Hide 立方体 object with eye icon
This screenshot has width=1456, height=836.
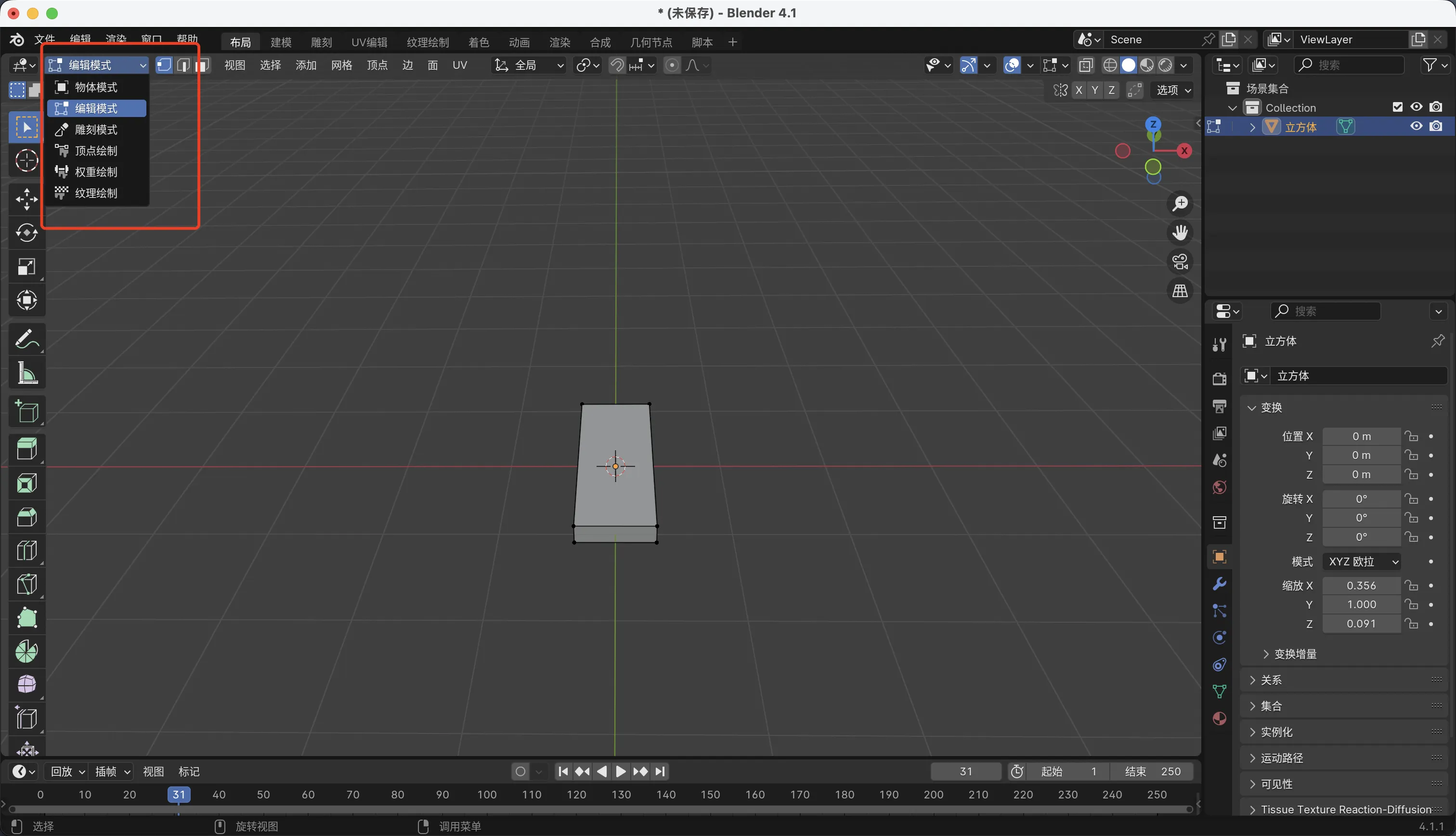click(x=1417, y=126)
